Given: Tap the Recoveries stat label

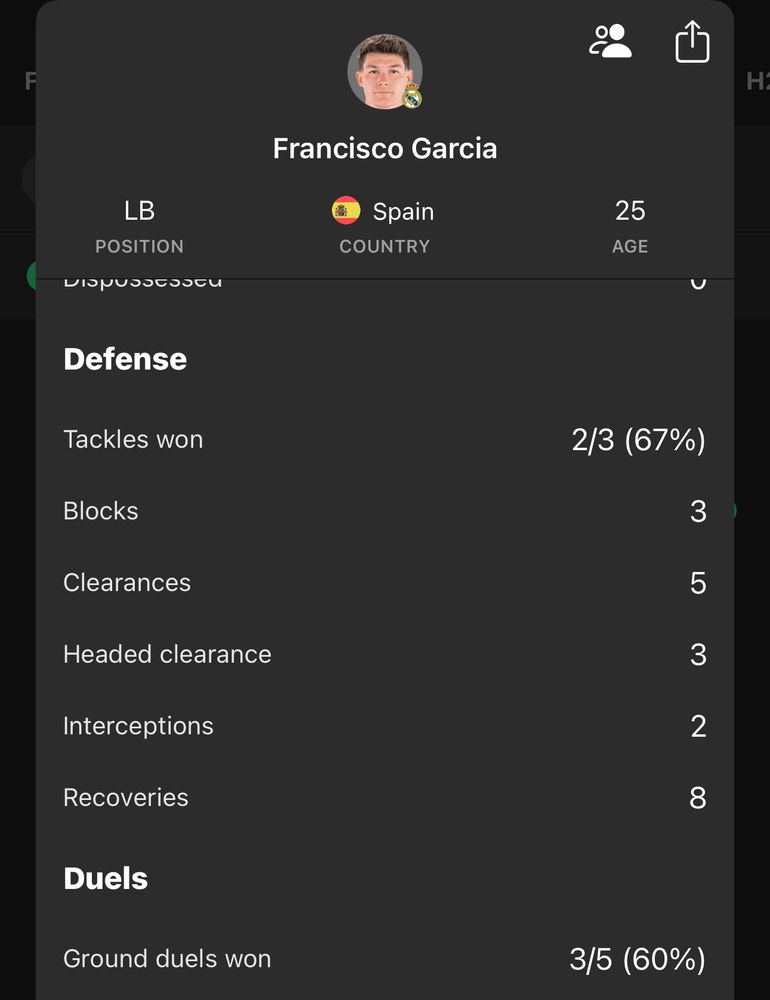Looking at the screenshot, I should coord(126,798).
